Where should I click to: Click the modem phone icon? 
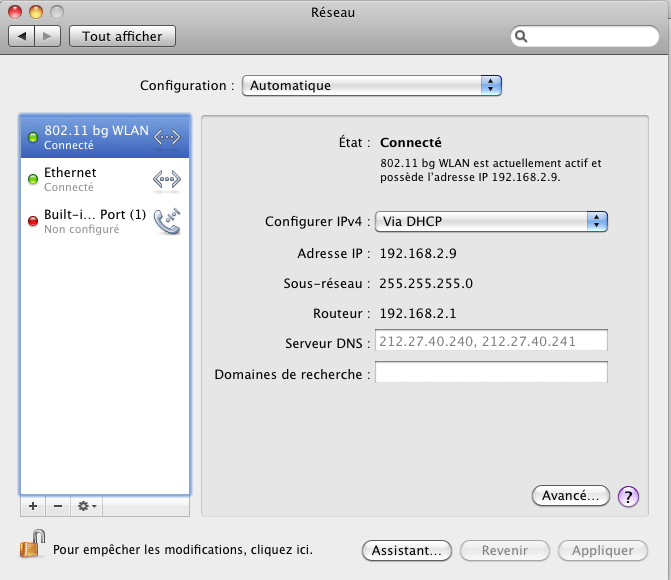point(167,221)
